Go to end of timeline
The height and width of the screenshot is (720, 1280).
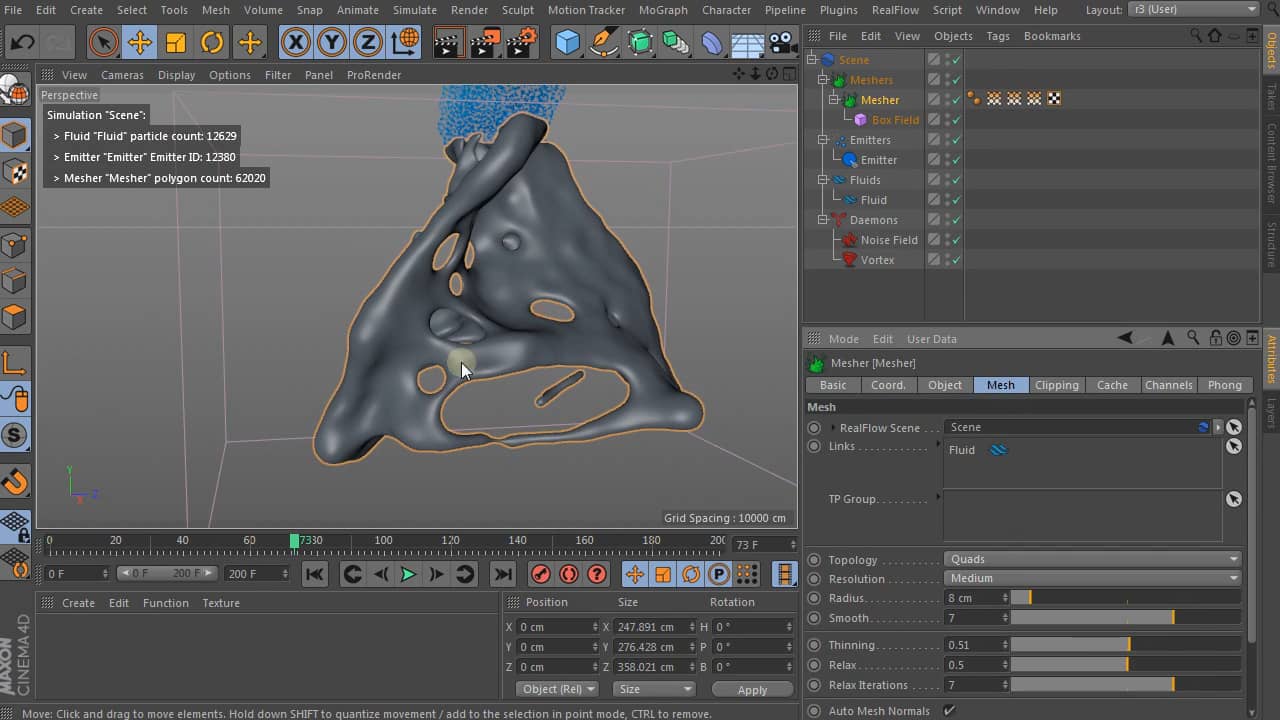(x=503, y=574)
